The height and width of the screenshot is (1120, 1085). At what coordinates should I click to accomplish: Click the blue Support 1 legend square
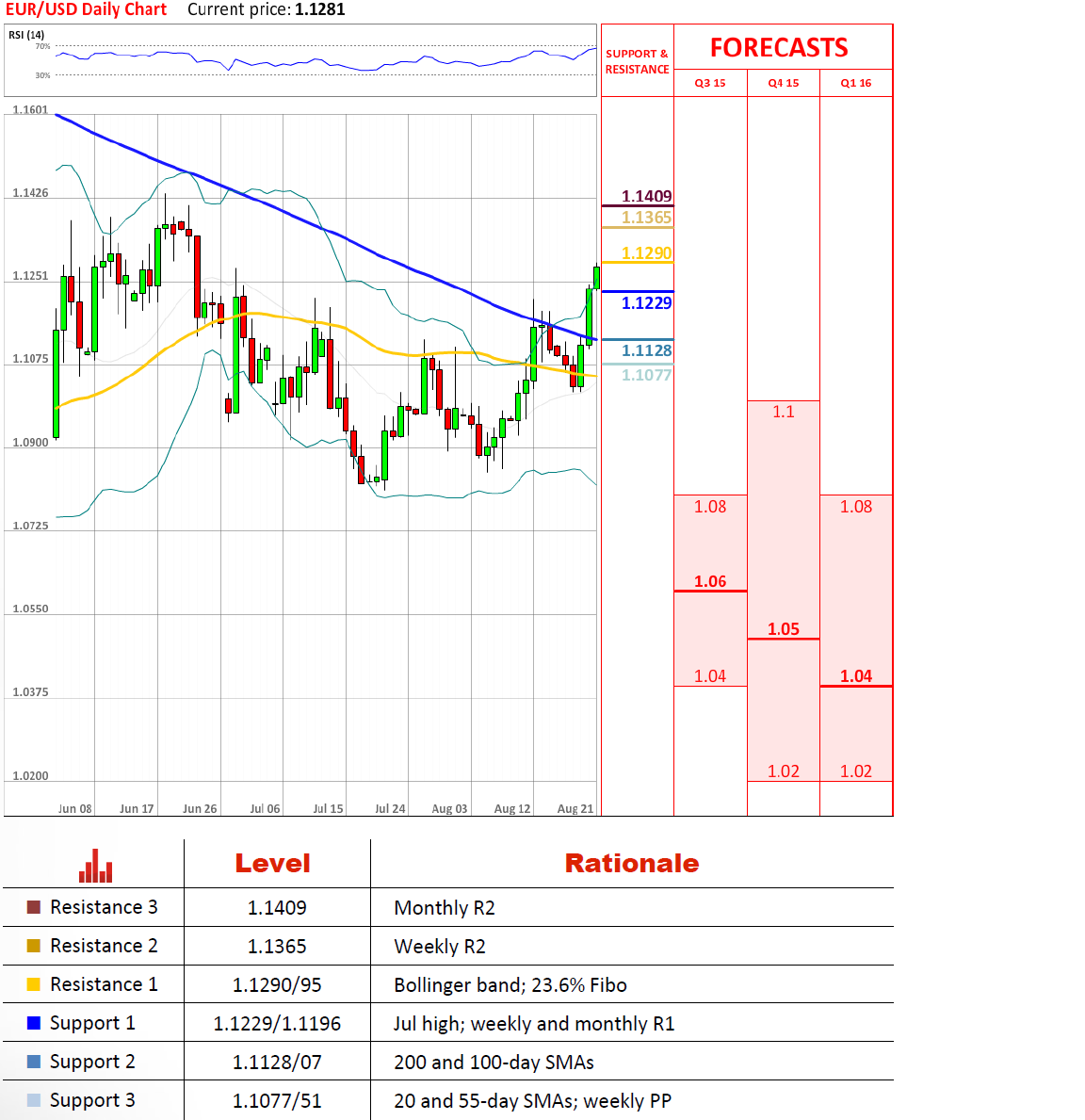pos(34,1023)
